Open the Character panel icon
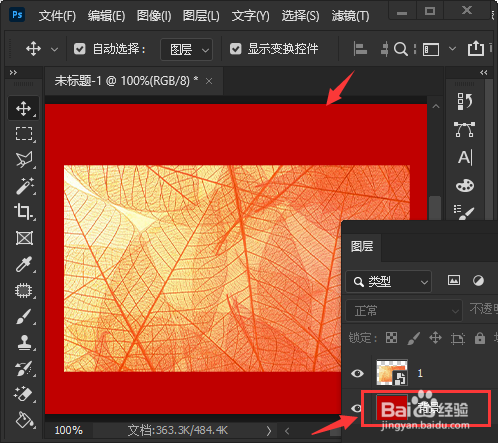The width and height of the screenshot is (498, 443). tap(465, 157)
